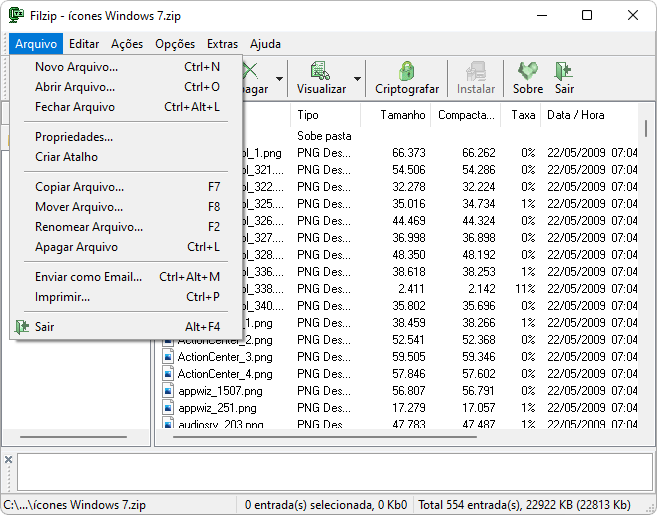The height and width of the screenshot is (515, 657).
Task: Click the 11% compression ratio cell
Action: (x=525, y=289)
